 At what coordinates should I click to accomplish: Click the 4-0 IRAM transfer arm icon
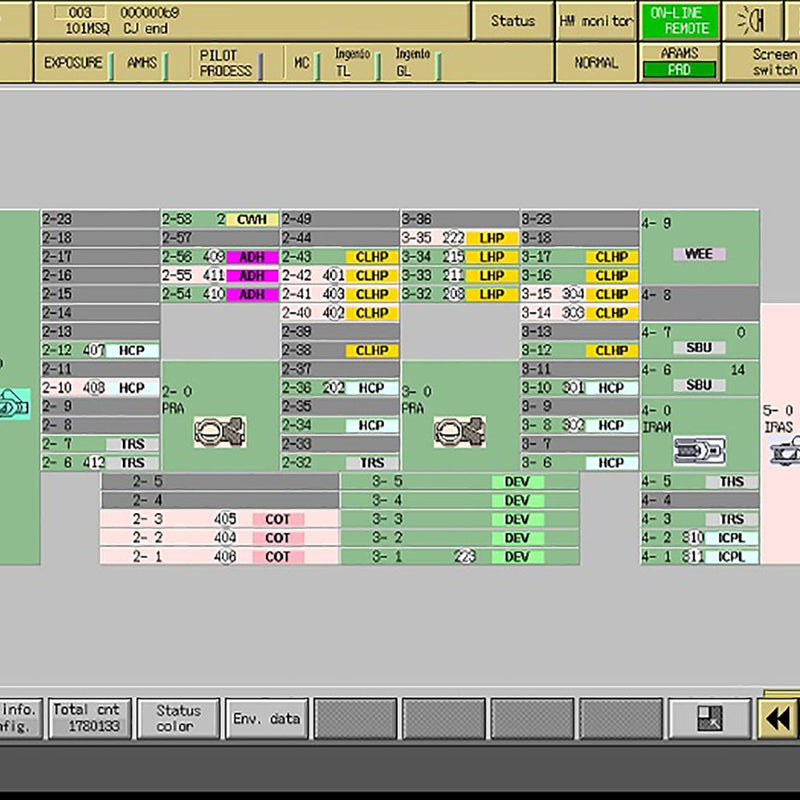pyautogui.click(x=699, y=451)
